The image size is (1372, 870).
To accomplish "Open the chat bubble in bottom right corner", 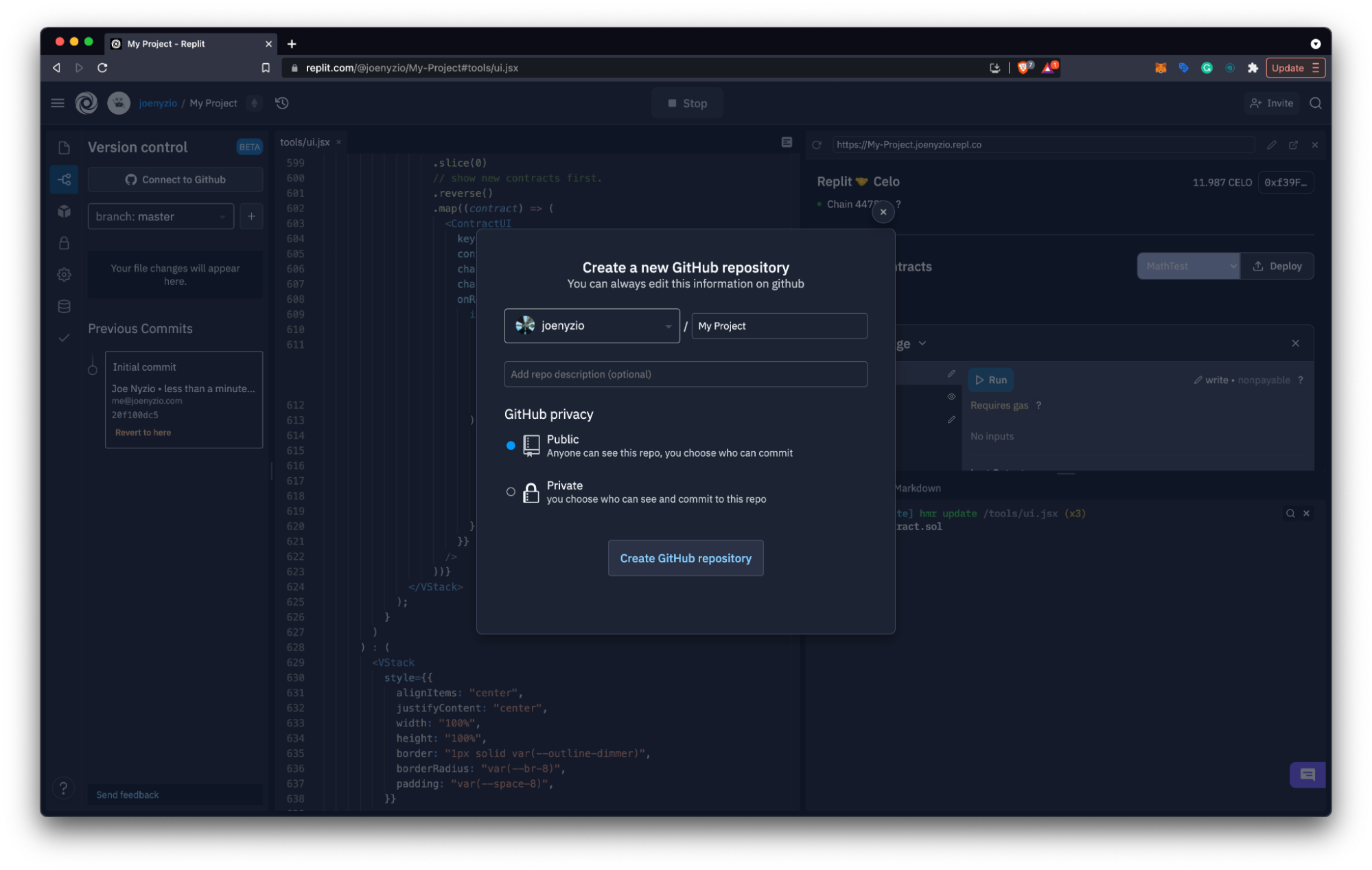I will 1307,775.
